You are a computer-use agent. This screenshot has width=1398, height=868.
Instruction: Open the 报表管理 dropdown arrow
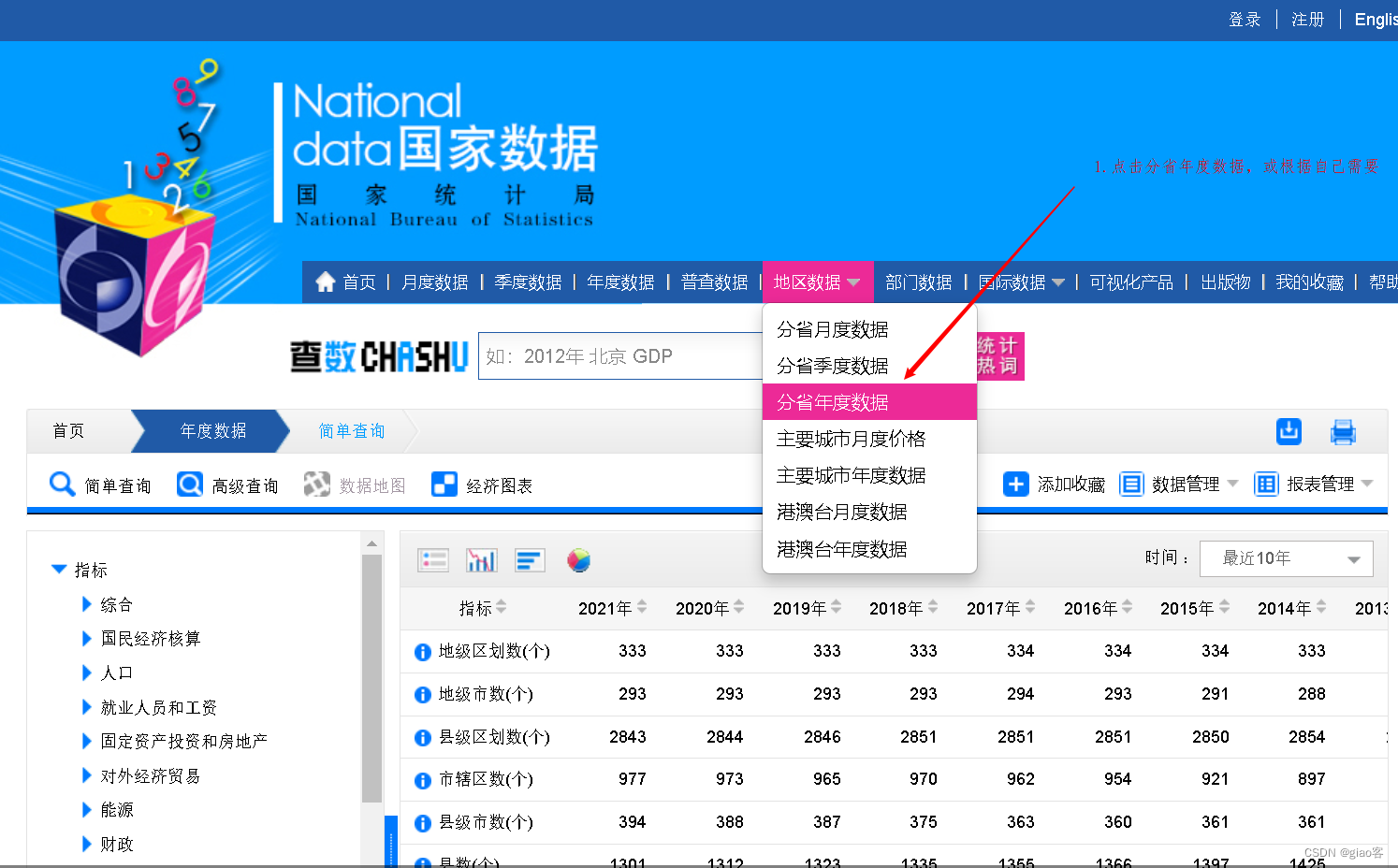click(x=1367, y=484)
